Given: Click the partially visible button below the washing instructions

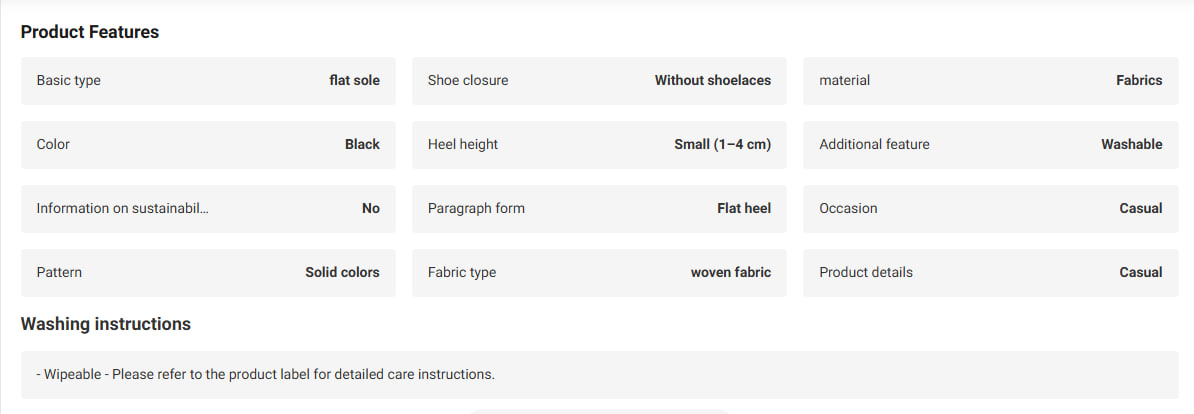Looking at the screenshot, I should point(599,412).
